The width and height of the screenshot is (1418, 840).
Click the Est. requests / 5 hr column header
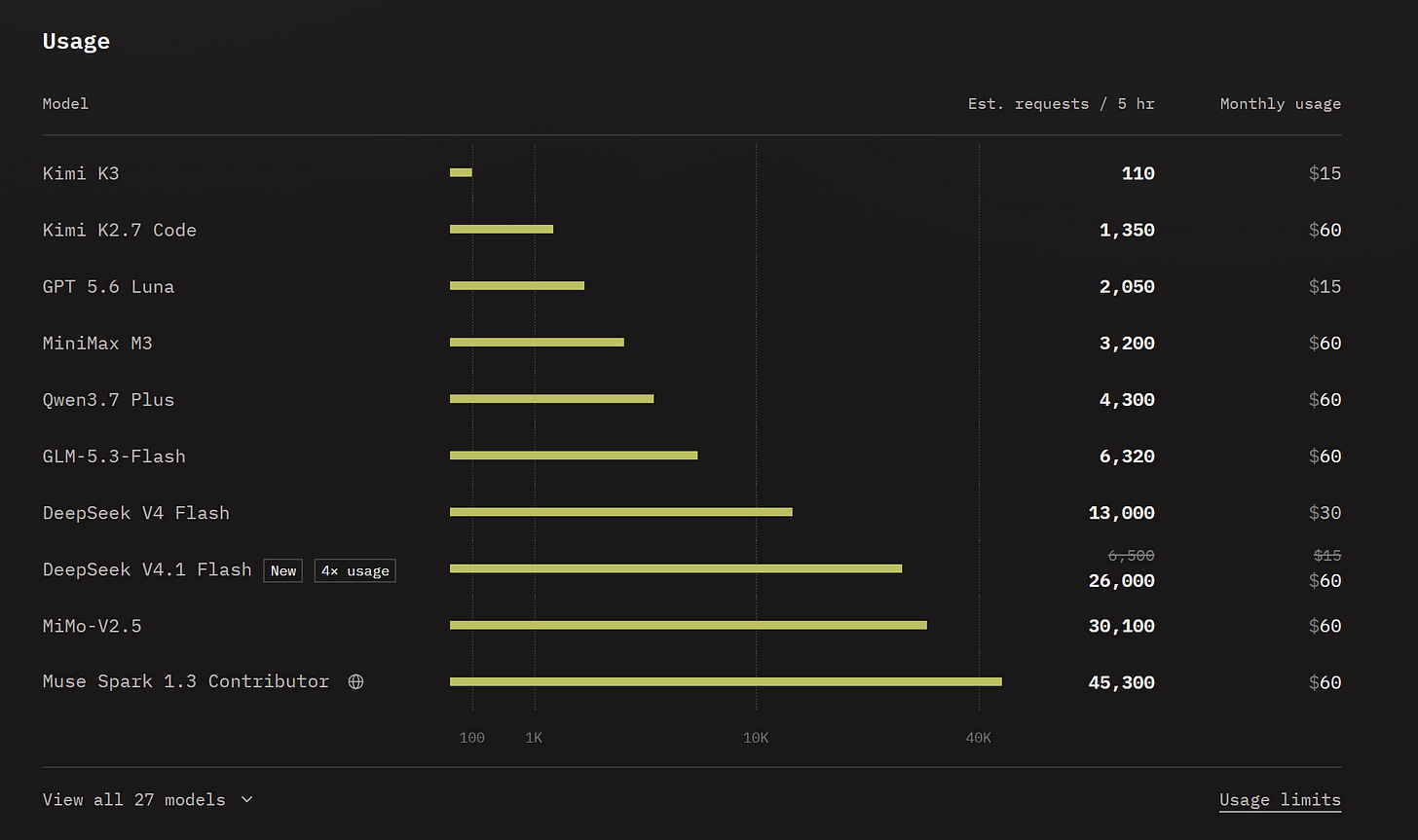[x=1062, y=103]
